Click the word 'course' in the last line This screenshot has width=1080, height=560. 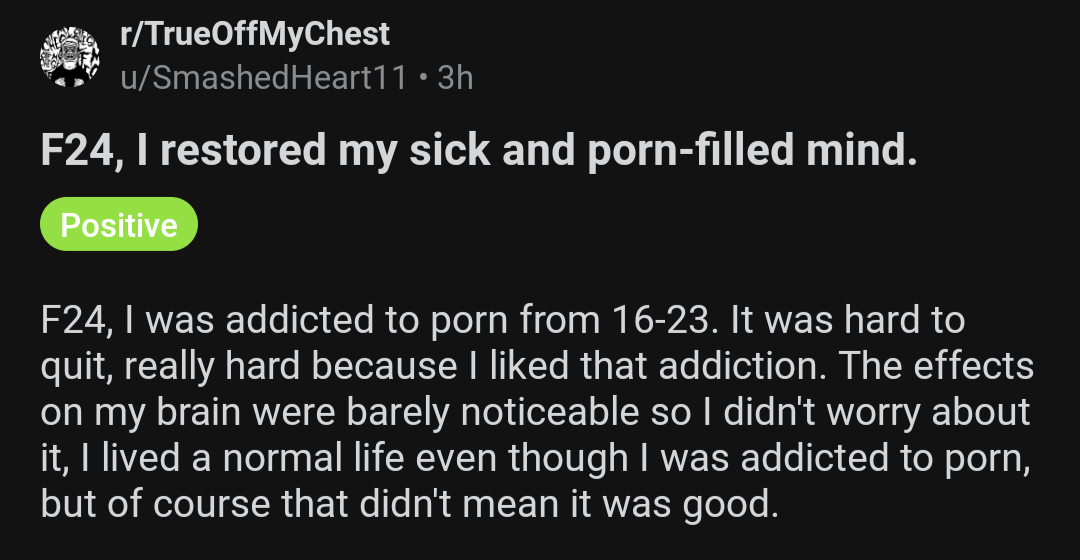(x=211, y=505)
